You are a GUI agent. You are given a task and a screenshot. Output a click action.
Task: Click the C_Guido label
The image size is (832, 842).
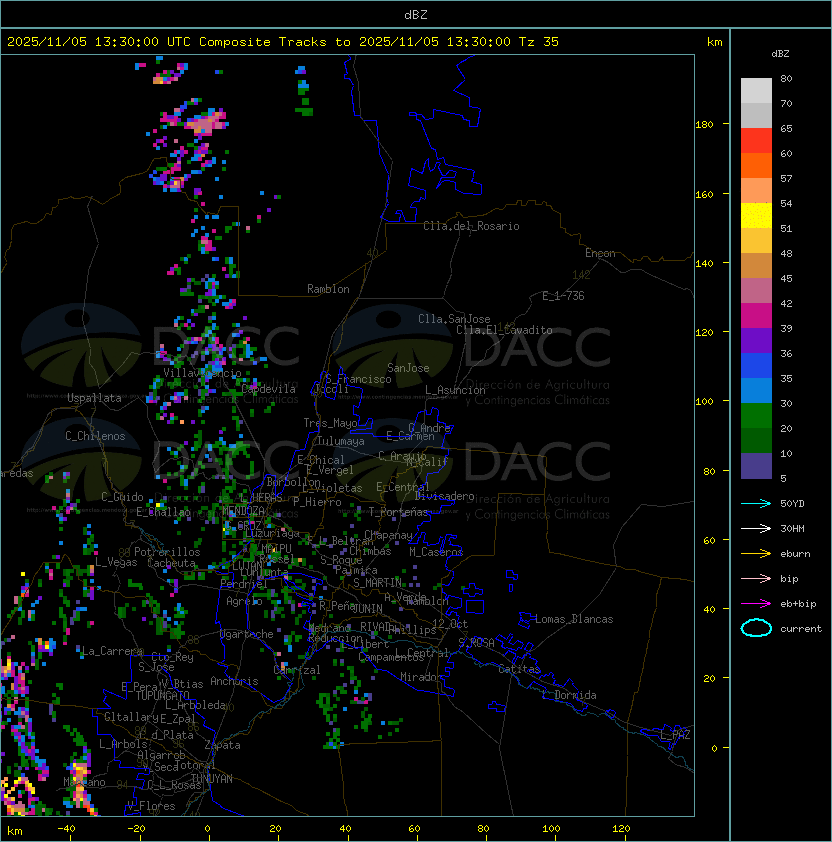click(x=122, y=497)
